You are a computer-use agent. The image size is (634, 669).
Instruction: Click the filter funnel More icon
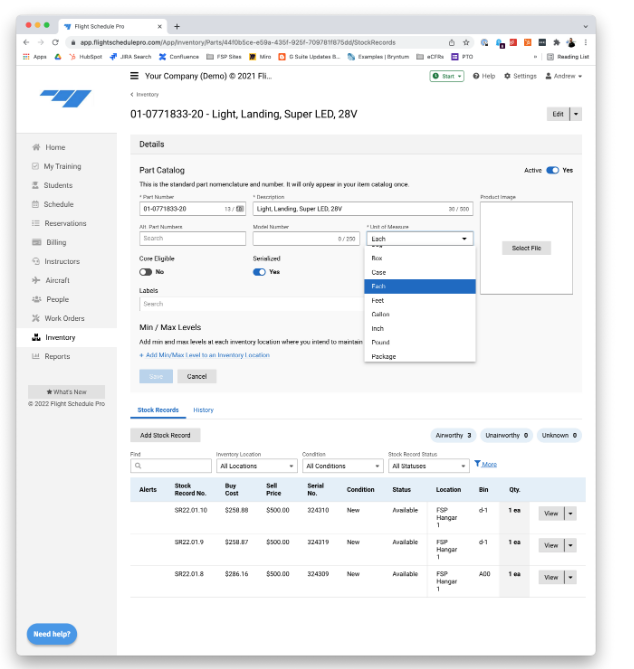[x=477, y=463]
